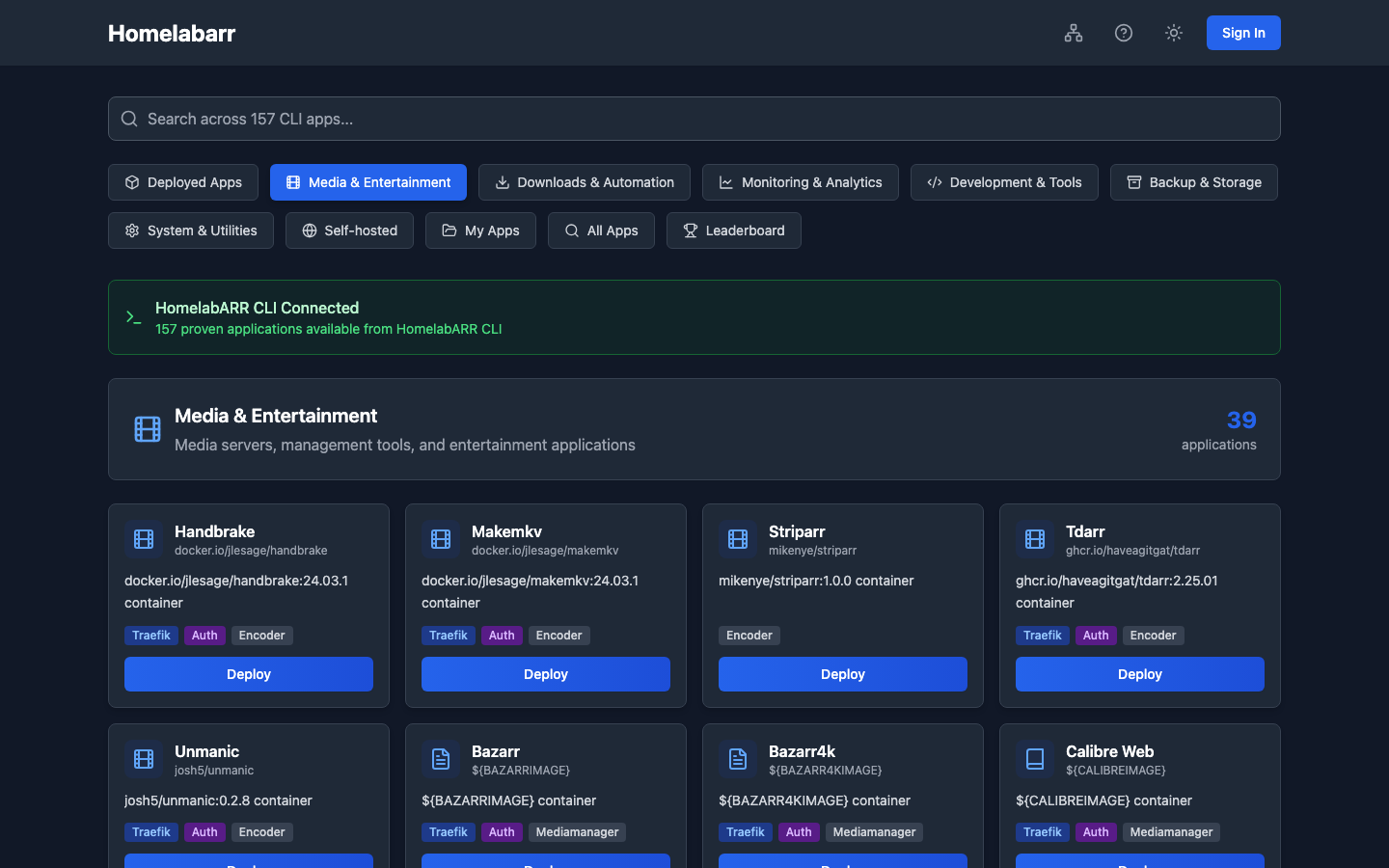
Task: Click the terminal icon in CLI Connected banner
Action: (x=134, y=317)
